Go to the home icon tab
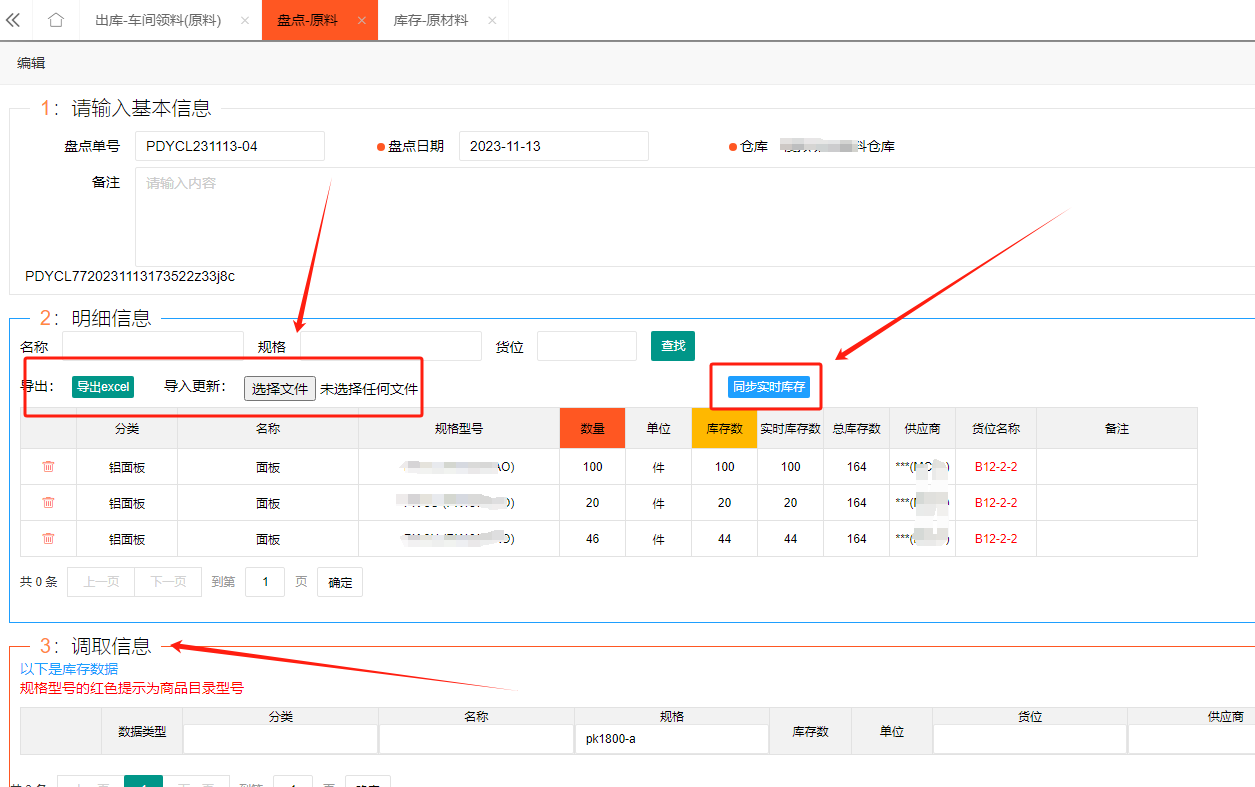The width and height of the screenshot is (1255, 787). click(56, 20)
